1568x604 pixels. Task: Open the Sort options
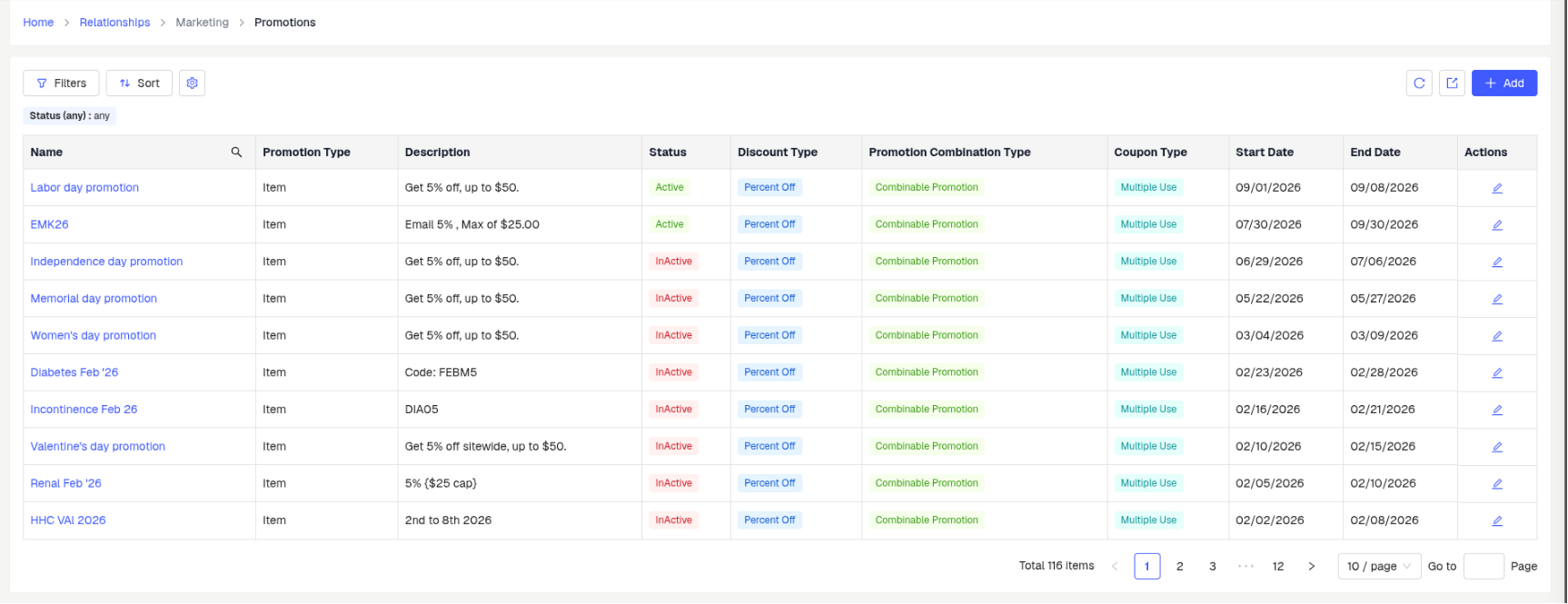click(x=139, y=84)
